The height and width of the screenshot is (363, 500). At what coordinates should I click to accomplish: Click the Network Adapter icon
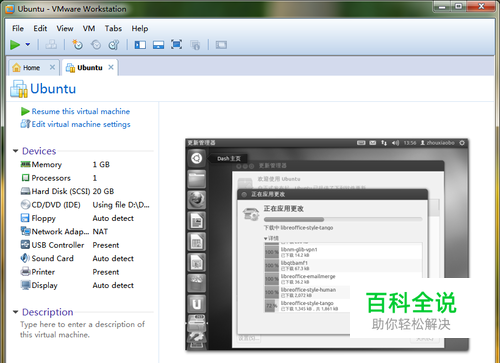pos(25,231)
